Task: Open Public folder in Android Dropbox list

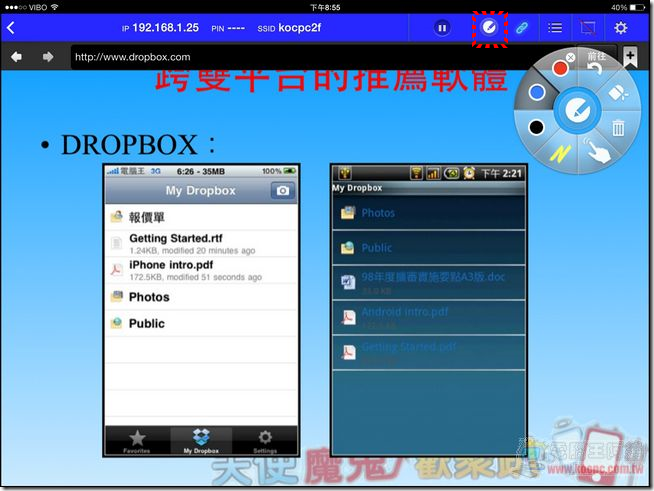Action: pyautogui.click(x=429, y=248)
